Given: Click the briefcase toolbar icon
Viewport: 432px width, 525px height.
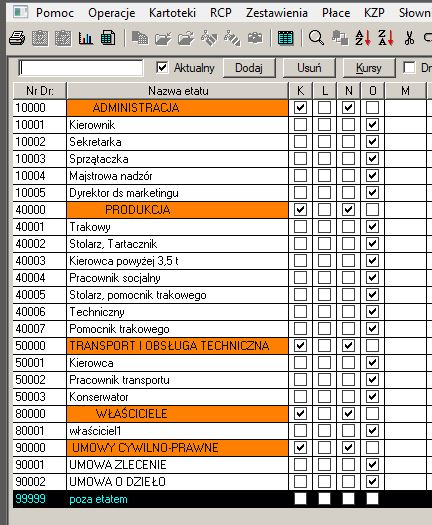Looking at the screenshot, I should click(255, 38).
